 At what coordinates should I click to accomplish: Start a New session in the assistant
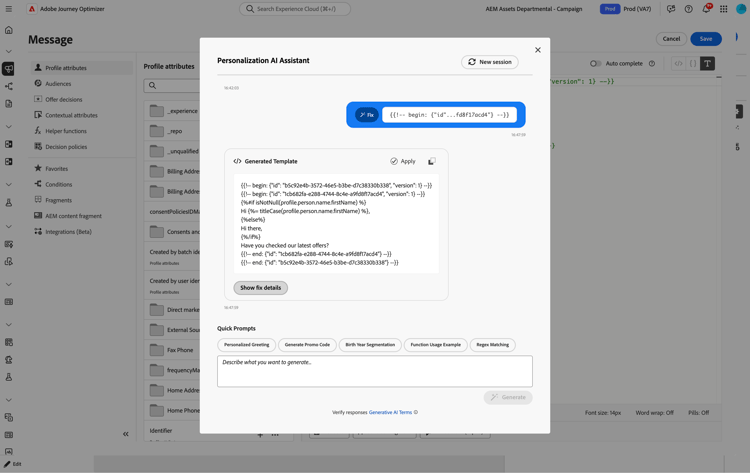[x=490, y=62]
